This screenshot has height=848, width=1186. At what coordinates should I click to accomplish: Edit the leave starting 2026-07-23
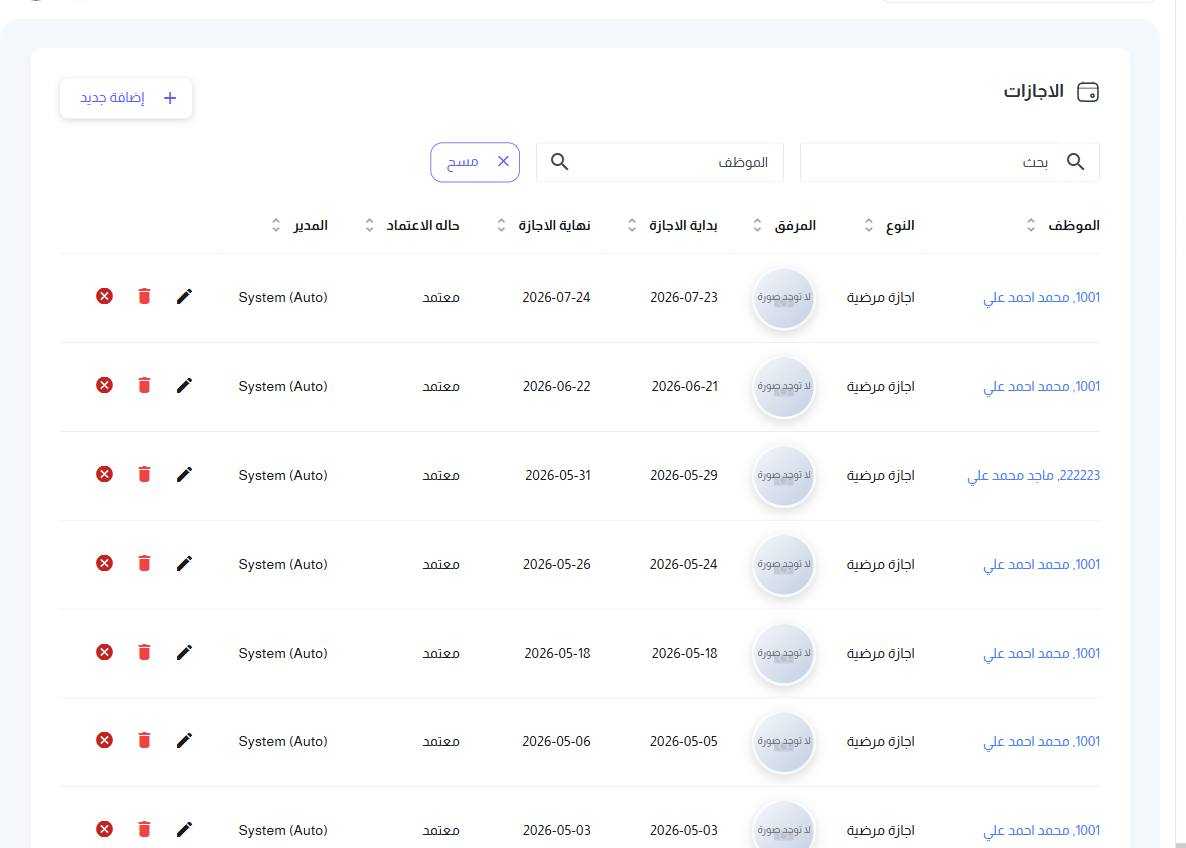tap(184, 297)
